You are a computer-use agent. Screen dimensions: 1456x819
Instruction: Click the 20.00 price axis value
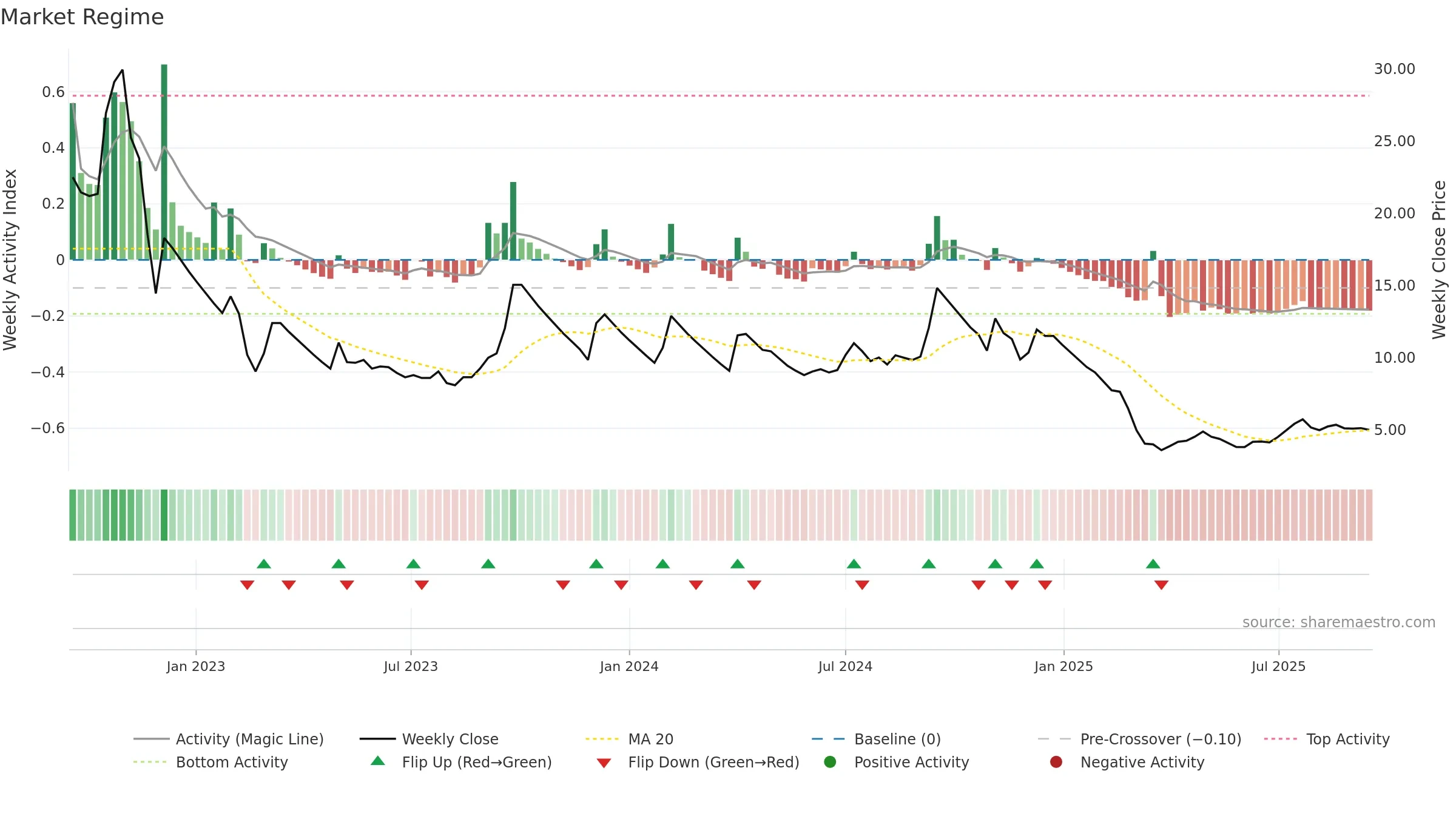[x=1395, y=214]
